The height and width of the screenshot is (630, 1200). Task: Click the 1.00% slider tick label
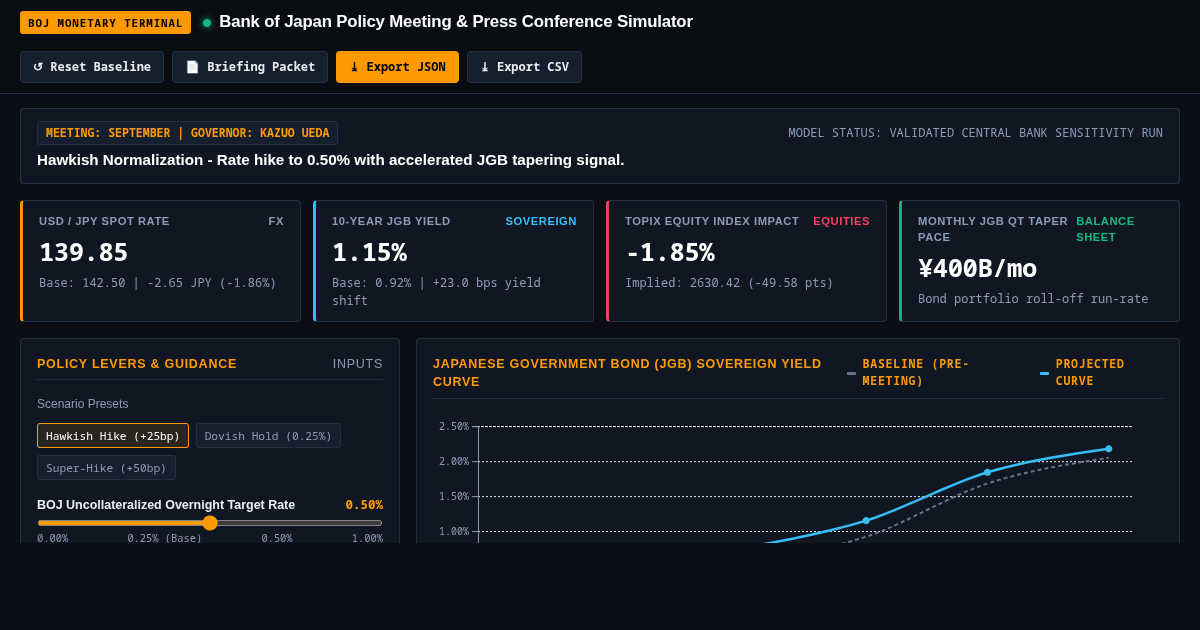click(x=367, y=538)
